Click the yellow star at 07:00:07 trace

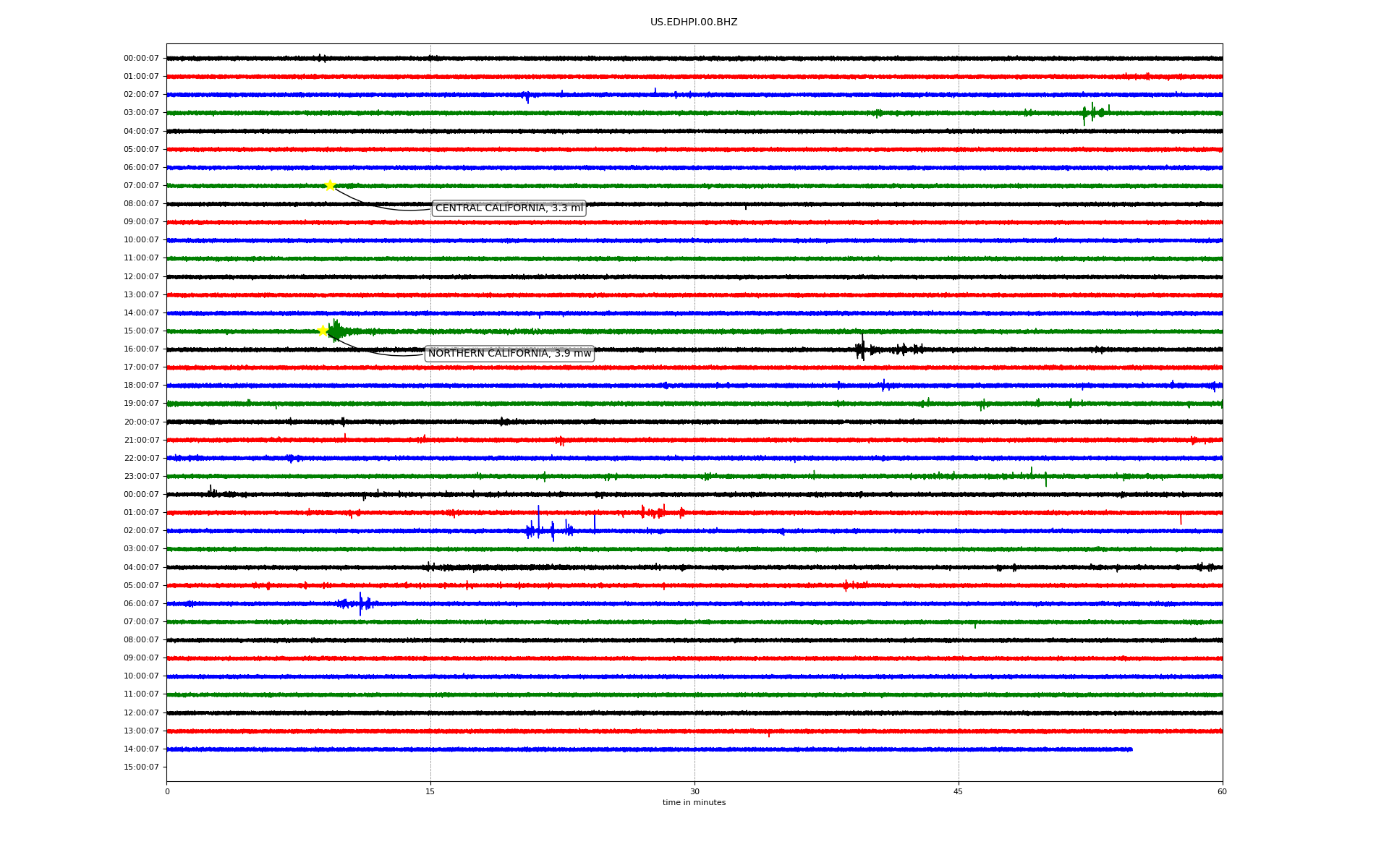click(330, 185)
